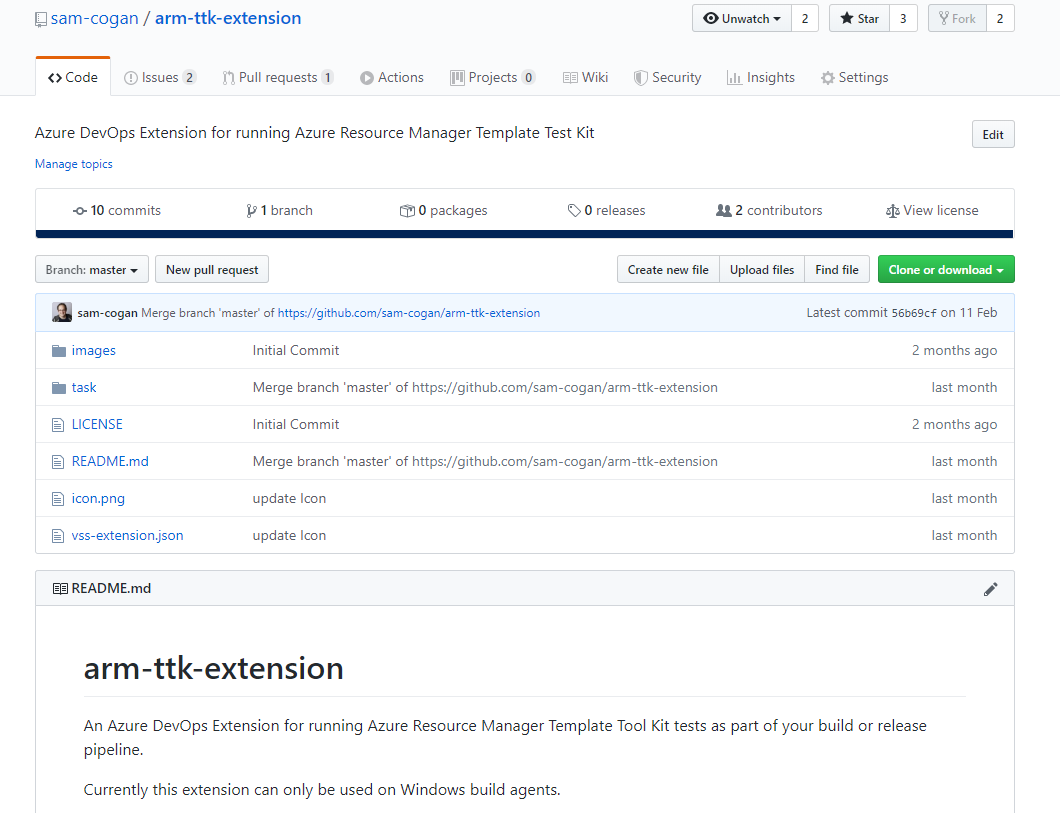This screenshot has width=1060, height=813.
Task: Click the Manage topics link
Action: coord(74,164)
